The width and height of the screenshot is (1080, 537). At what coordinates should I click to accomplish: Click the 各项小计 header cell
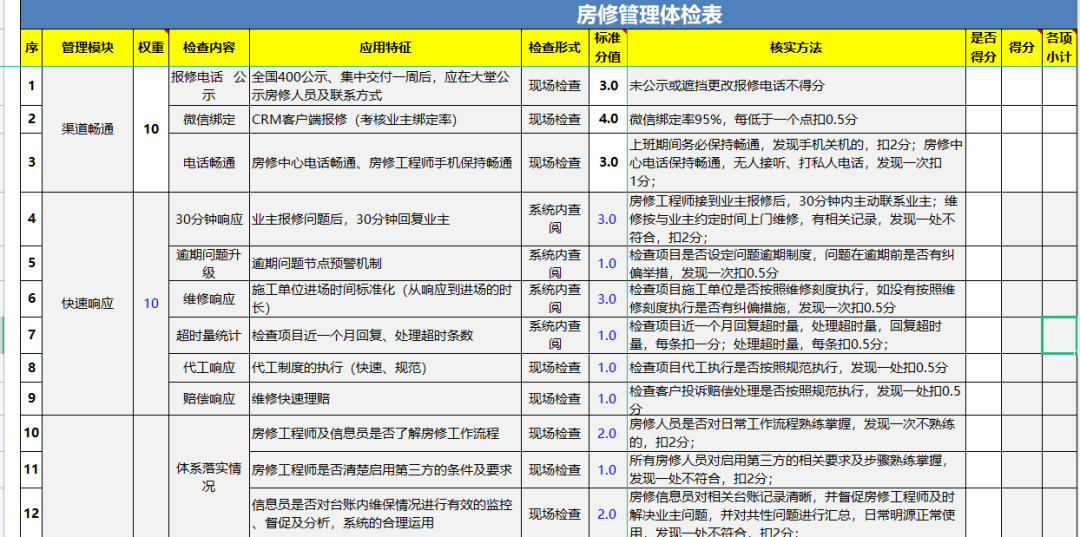click(1059, 48)
